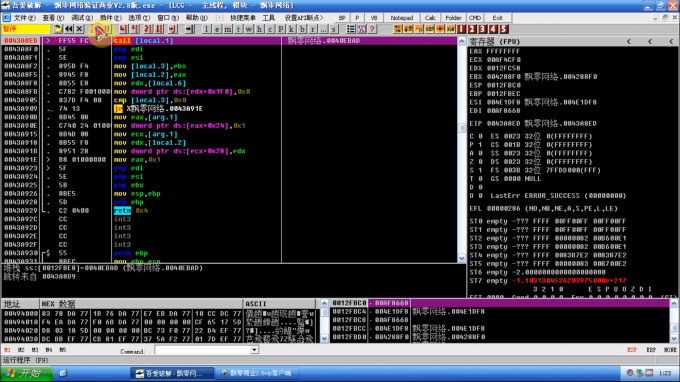Screen dimensions: 680x382
Task: Select the M1 memory bookmark
Action: 7,350
